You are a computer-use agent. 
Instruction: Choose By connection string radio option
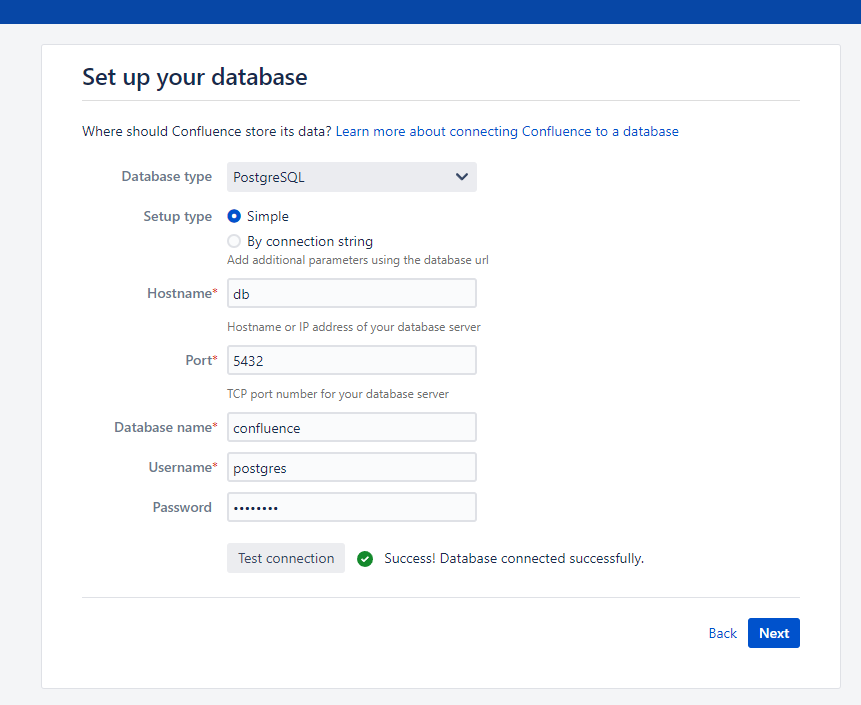(x=234, y=241)
